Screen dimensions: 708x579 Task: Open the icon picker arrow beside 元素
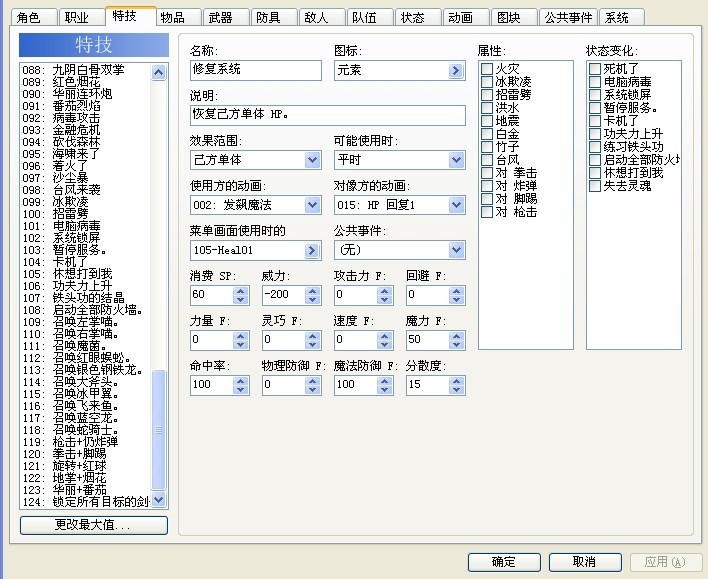456,70
